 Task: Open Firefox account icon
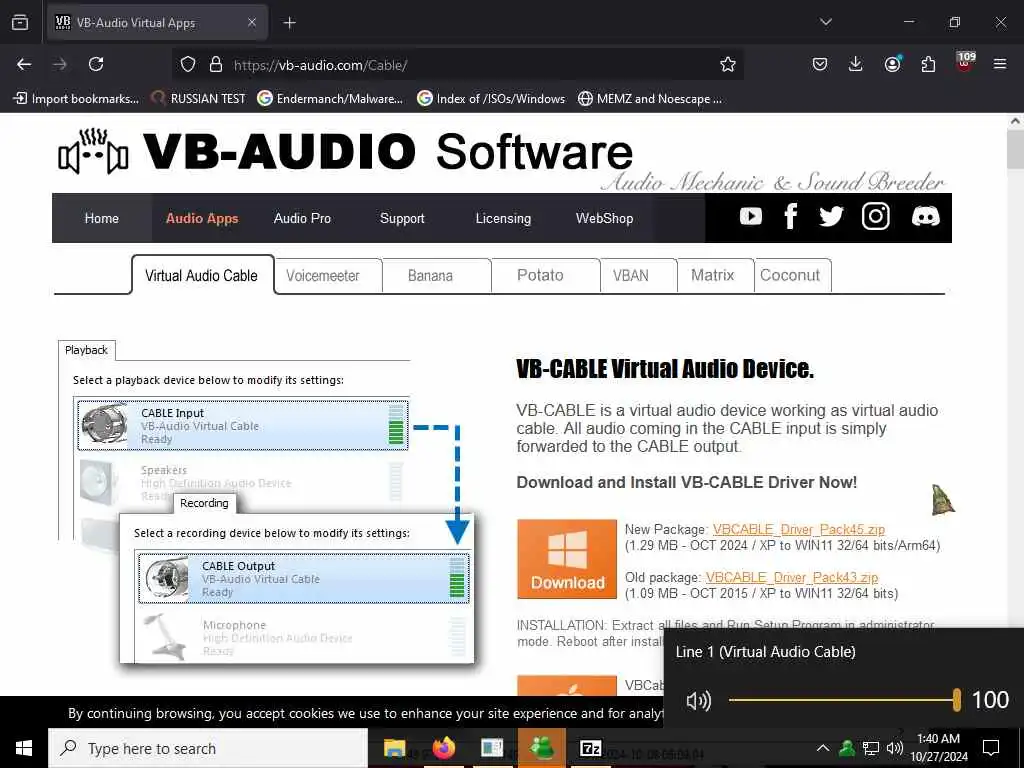point(892,64)
